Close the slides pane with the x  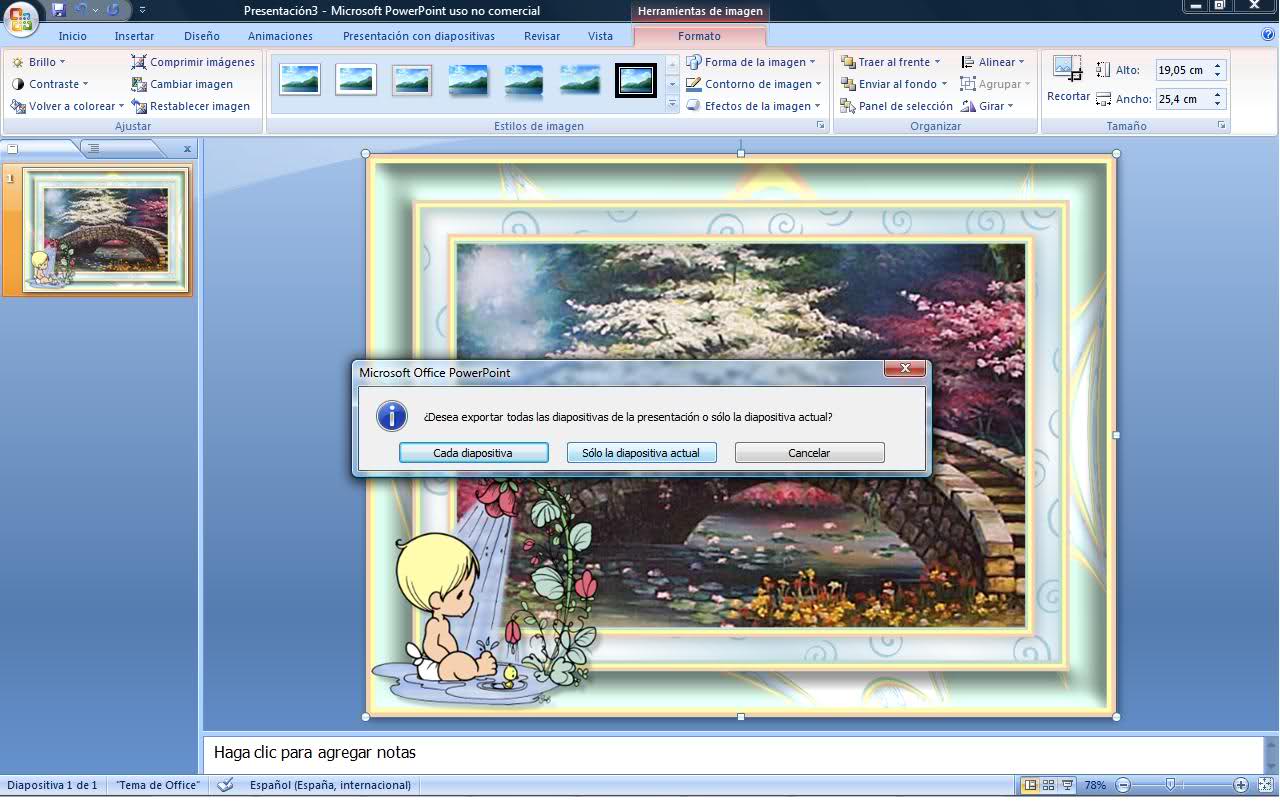click(x=187, y=149)
